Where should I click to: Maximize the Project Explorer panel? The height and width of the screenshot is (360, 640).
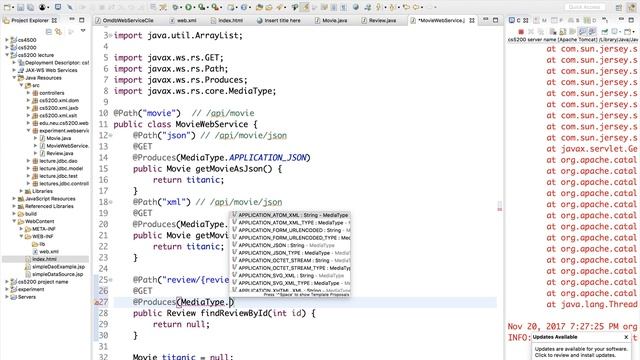[x=82, y=20]
